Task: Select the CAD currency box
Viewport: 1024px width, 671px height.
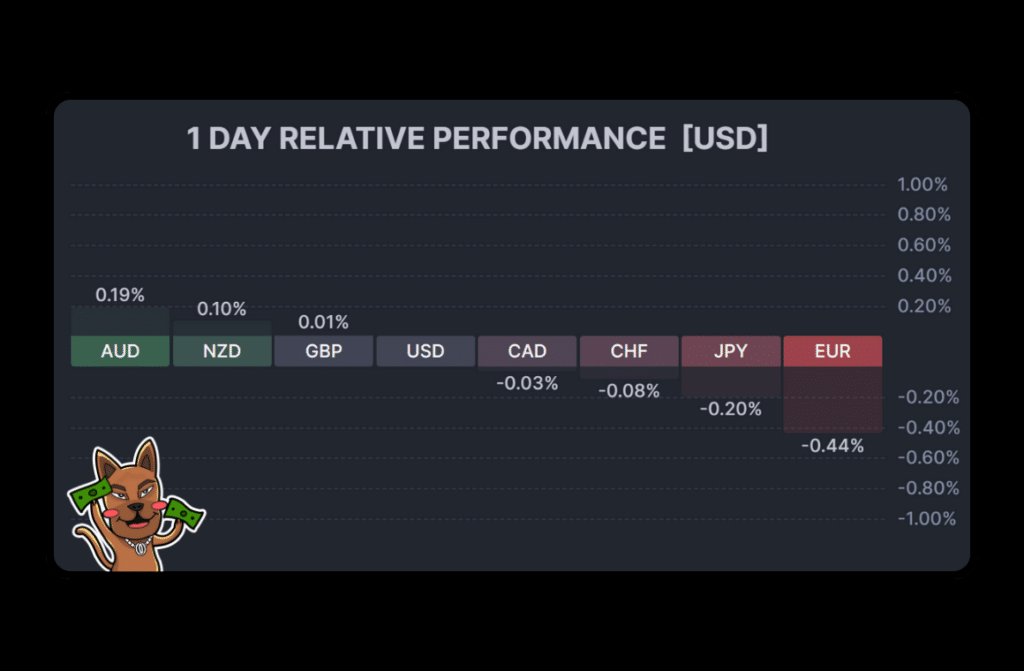Action: point(527,351)
